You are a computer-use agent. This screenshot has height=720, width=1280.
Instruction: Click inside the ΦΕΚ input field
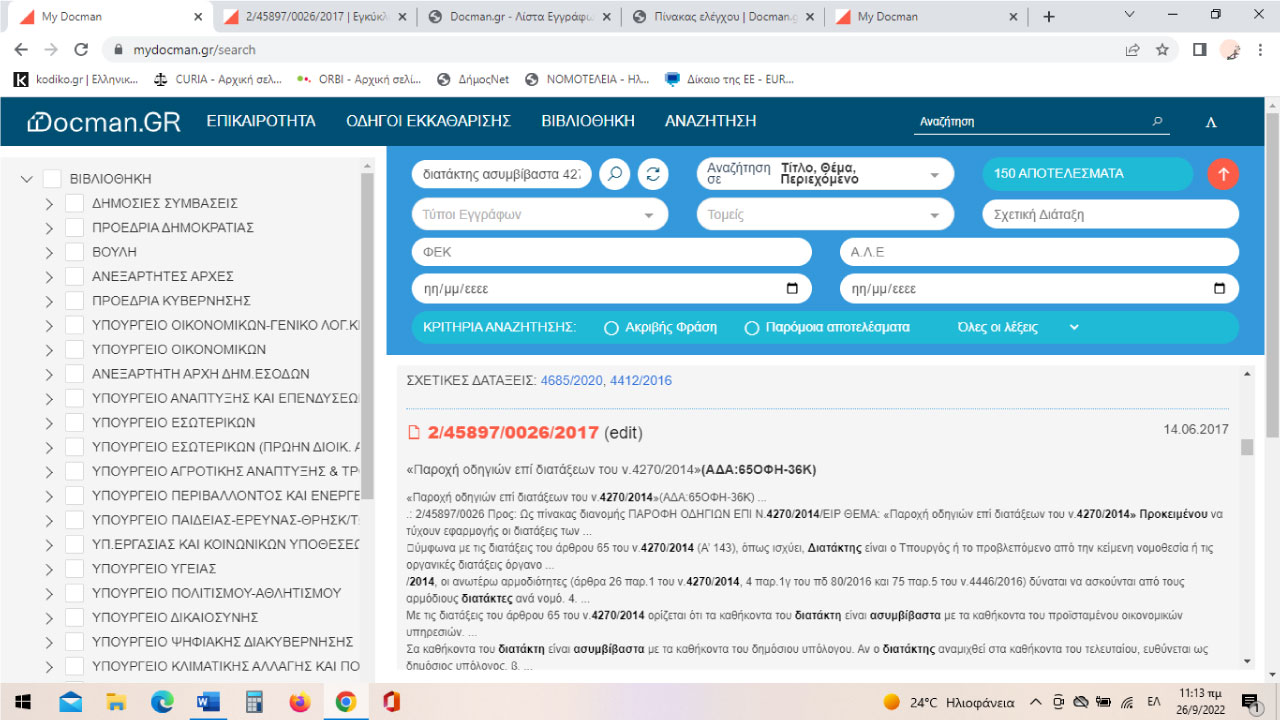tap(610, 251)
